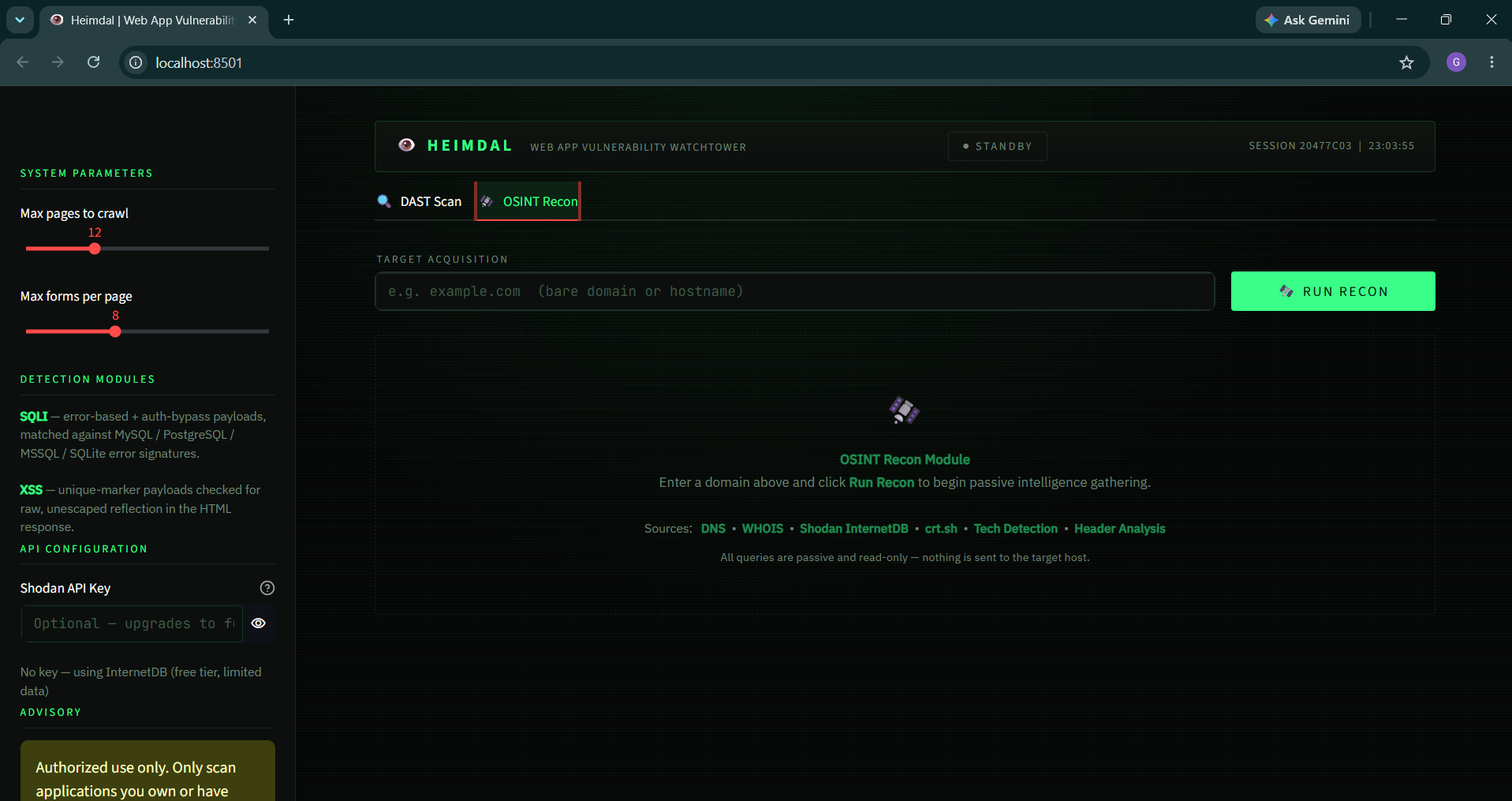Click the target domain input field
The width and height of the screenshot is (1512, 801).
tap(795, 291)
